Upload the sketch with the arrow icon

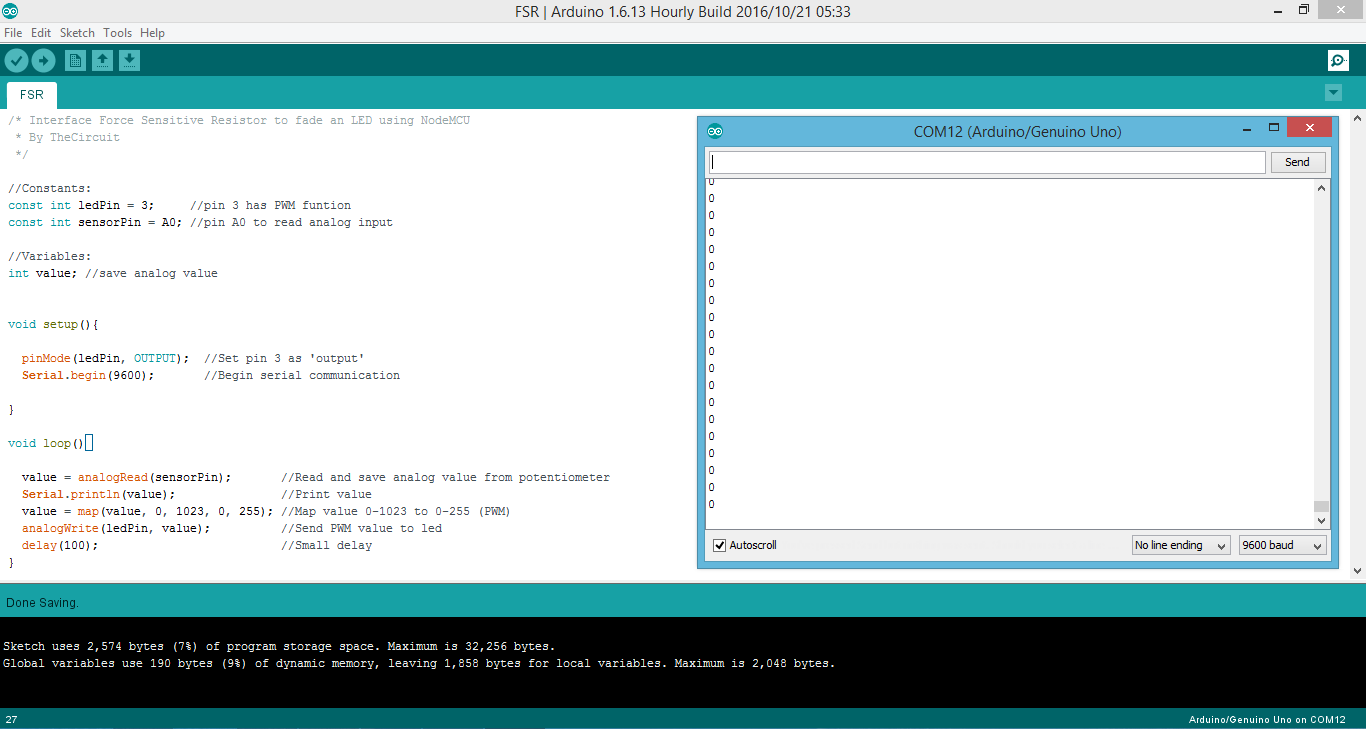43,60
